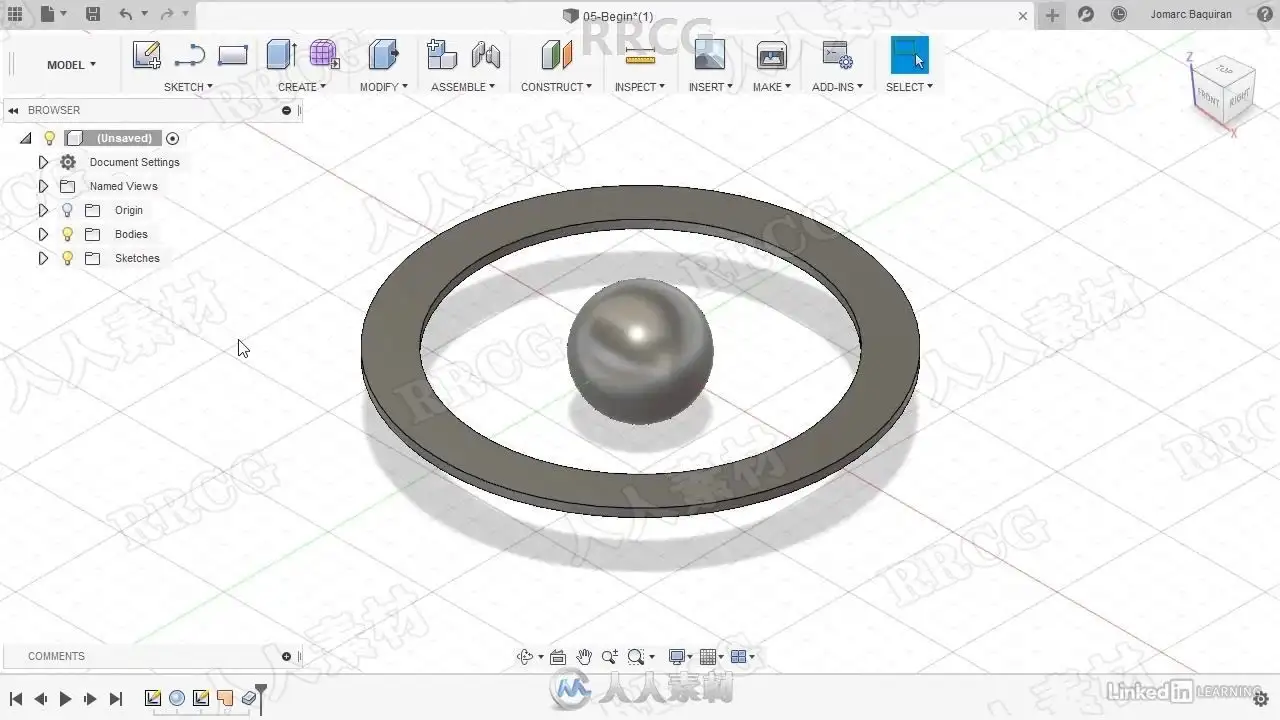The height and width of the screenshot is (720, 1280).
Task: Open the MAKE menu
Action: tap(772, 87)
